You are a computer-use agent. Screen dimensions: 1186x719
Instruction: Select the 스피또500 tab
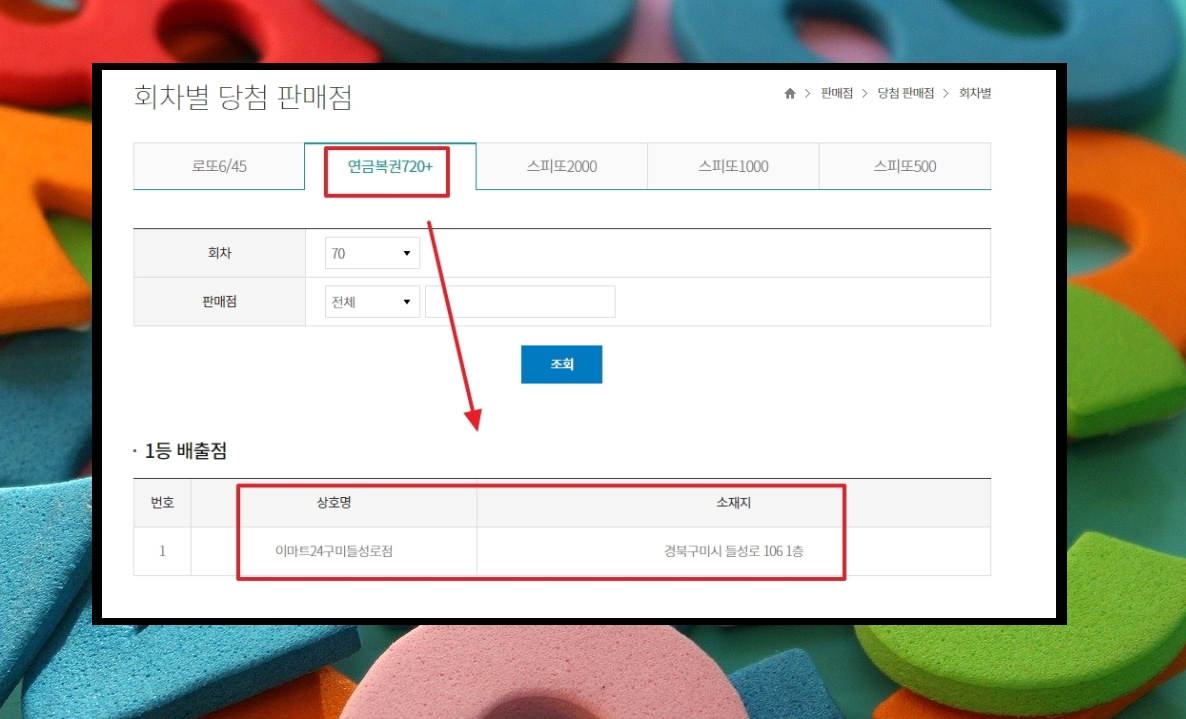[x=905, y=166]
